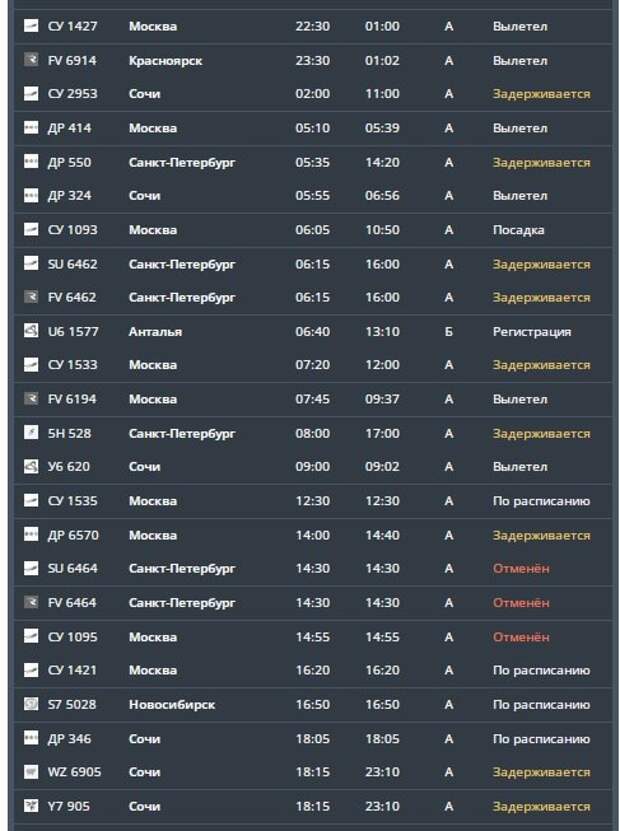Click Красноярск destination of FV 6914
The image size is (620, 831).
coord(165,61)
